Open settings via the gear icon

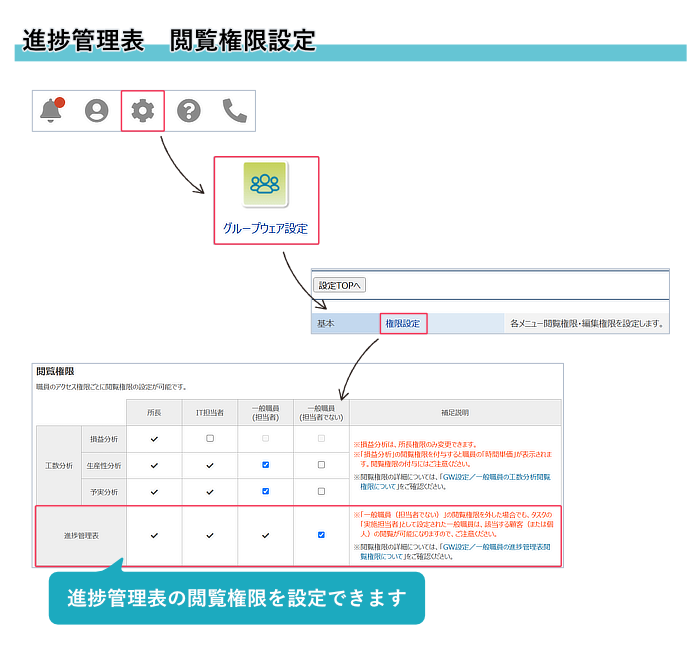142,110
